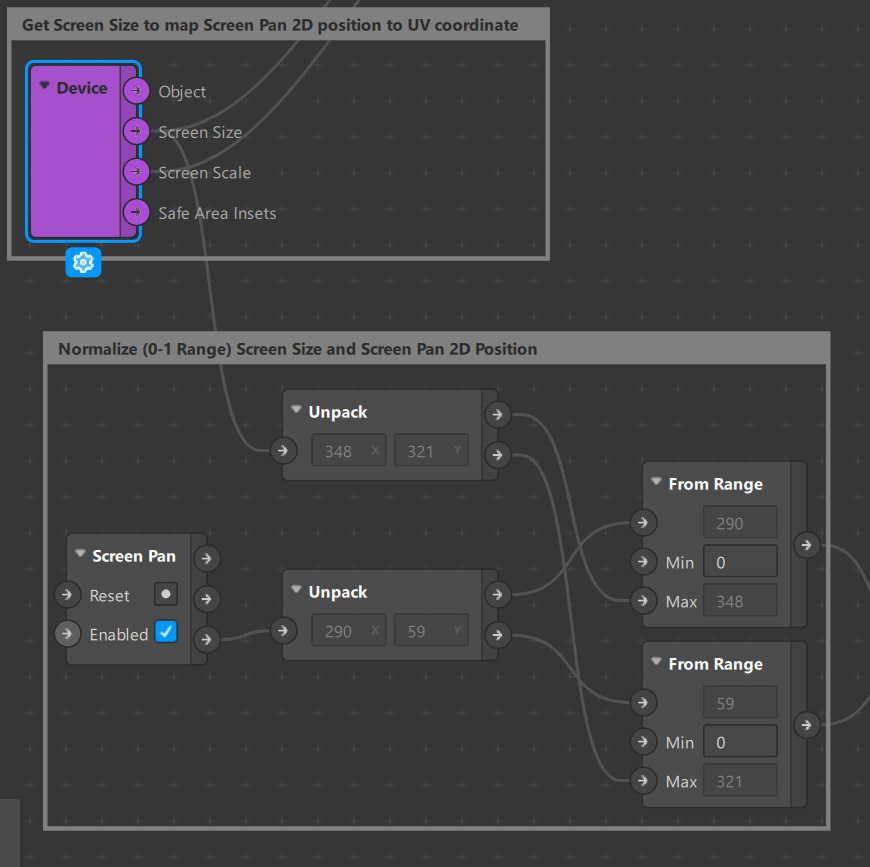Click bottom From Range output port
The image size is (870, 867).
point(806,725)
